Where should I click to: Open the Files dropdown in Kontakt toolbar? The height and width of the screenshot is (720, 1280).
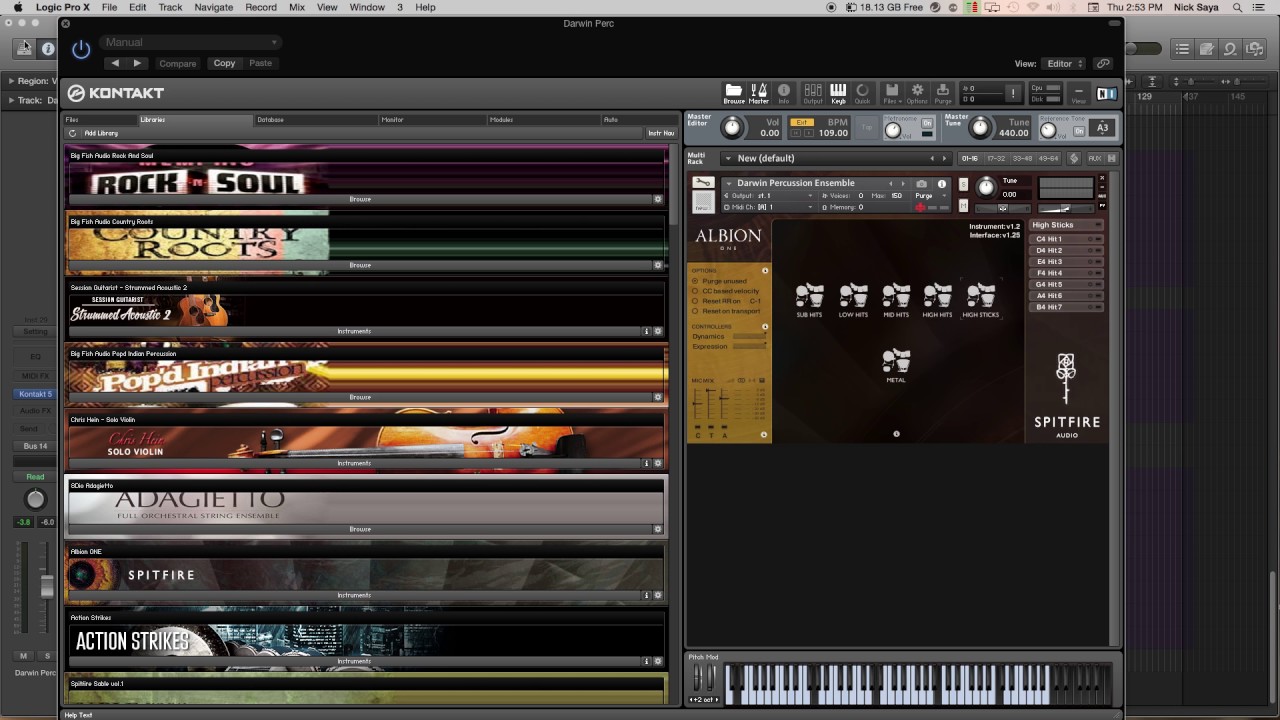[891, 93]
